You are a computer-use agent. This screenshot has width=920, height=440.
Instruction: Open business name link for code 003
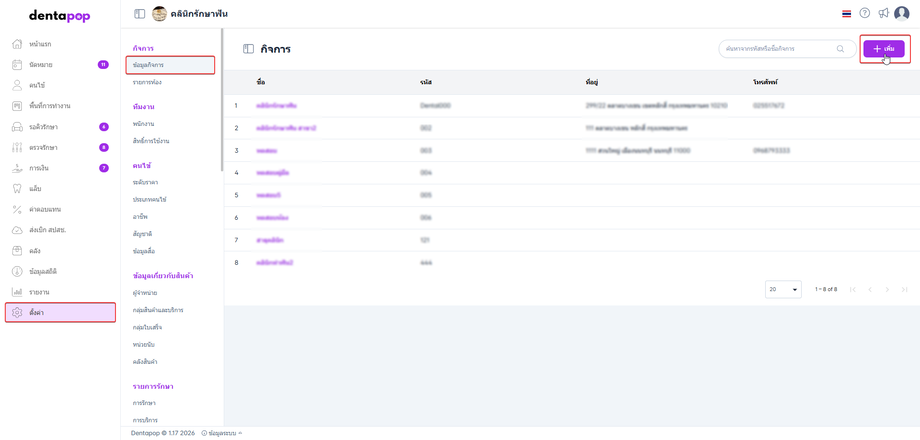(x=267, y=150)
